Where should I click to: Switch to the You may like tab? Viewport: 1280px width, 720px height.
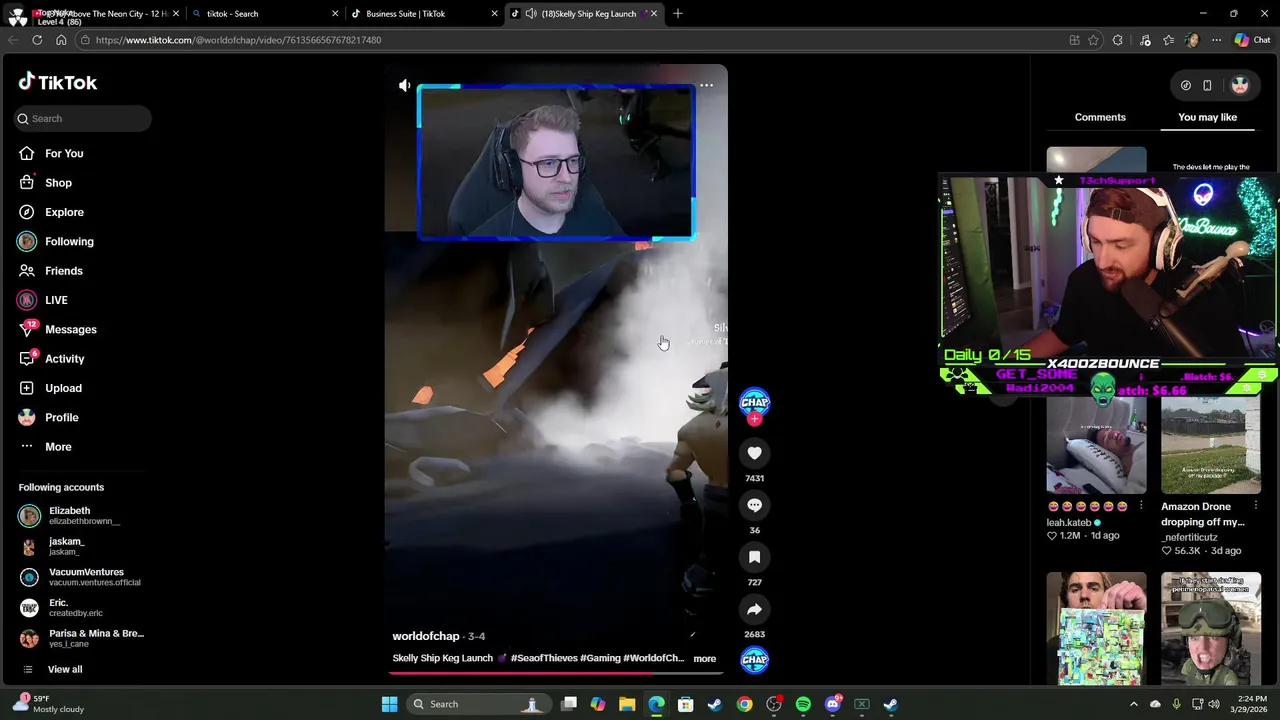tap(1207, 117)
